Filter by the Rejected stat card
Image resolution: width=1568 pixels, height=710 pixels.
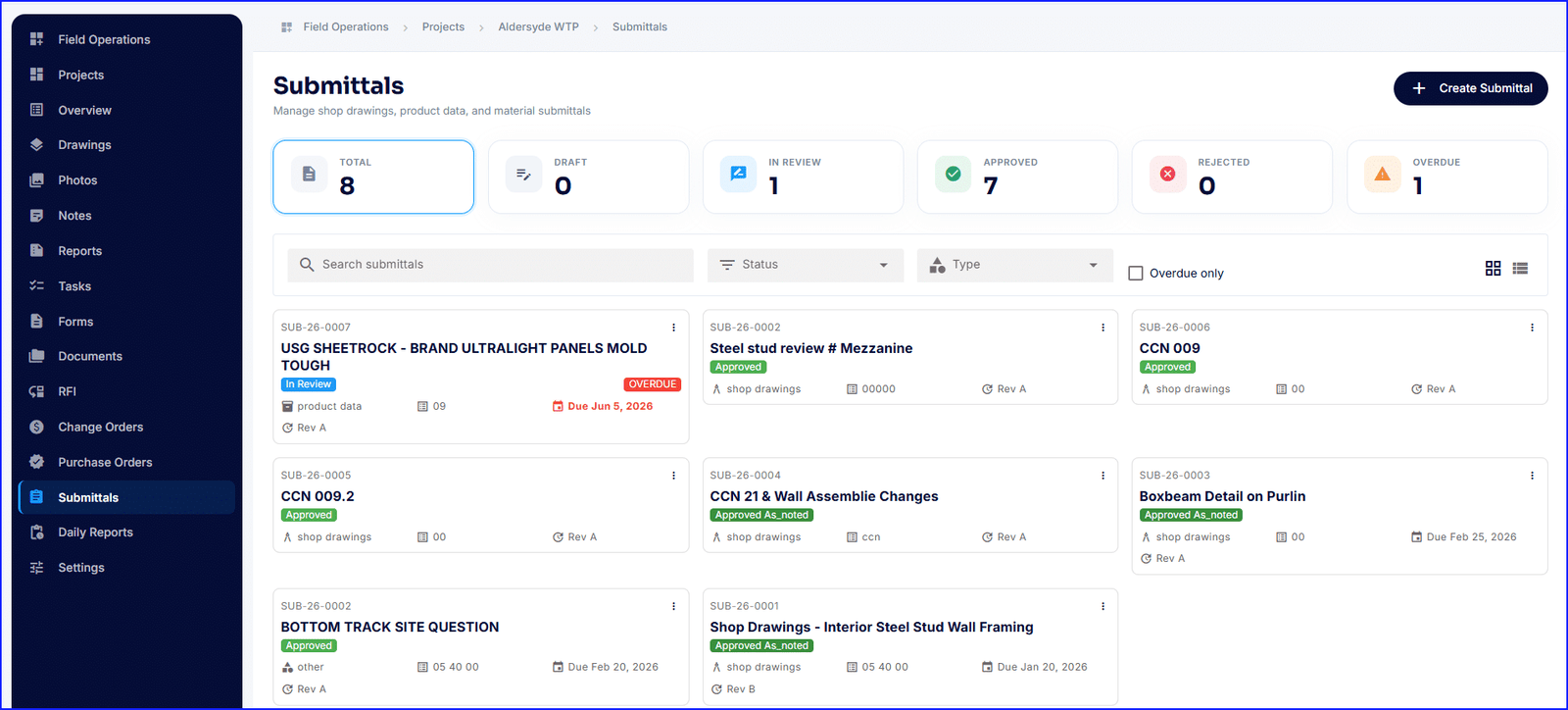(x=1232, y=177)
